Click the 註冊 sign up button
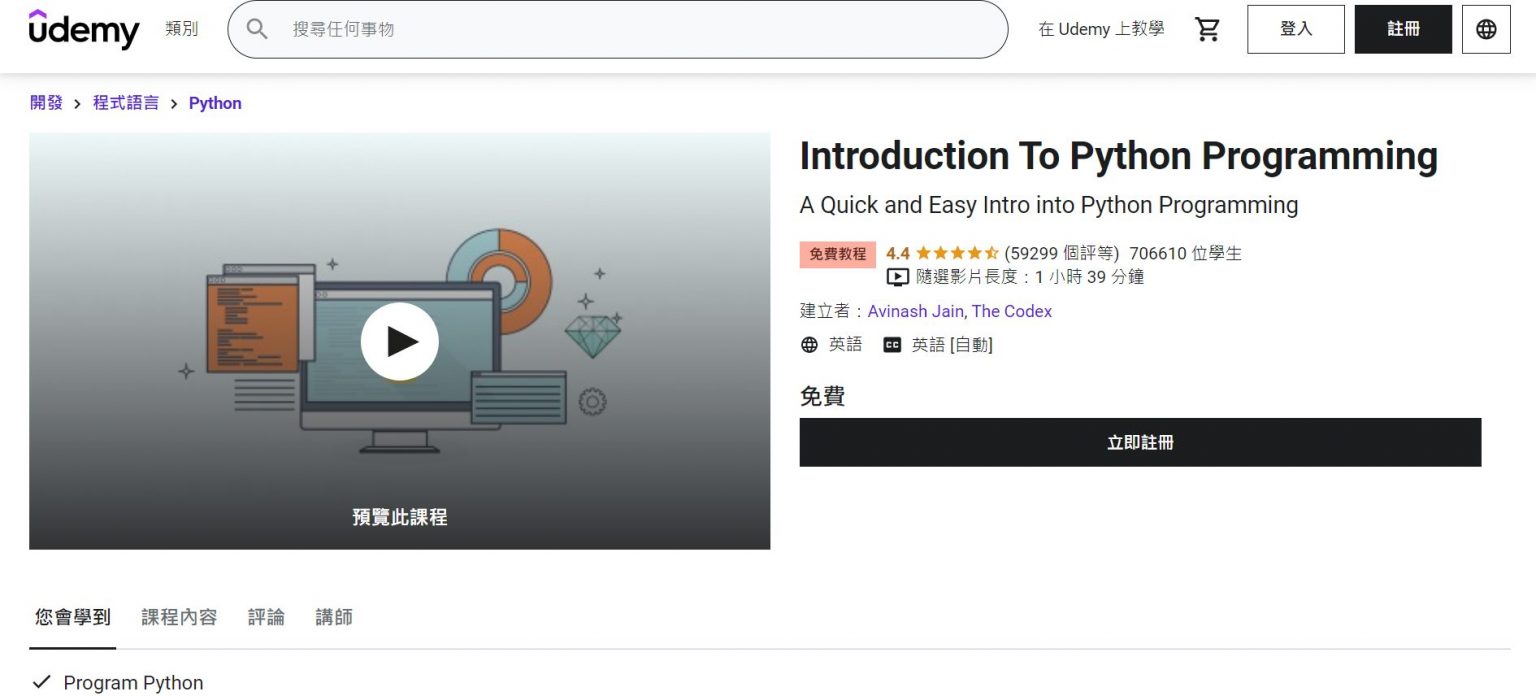 (1402, 29)
